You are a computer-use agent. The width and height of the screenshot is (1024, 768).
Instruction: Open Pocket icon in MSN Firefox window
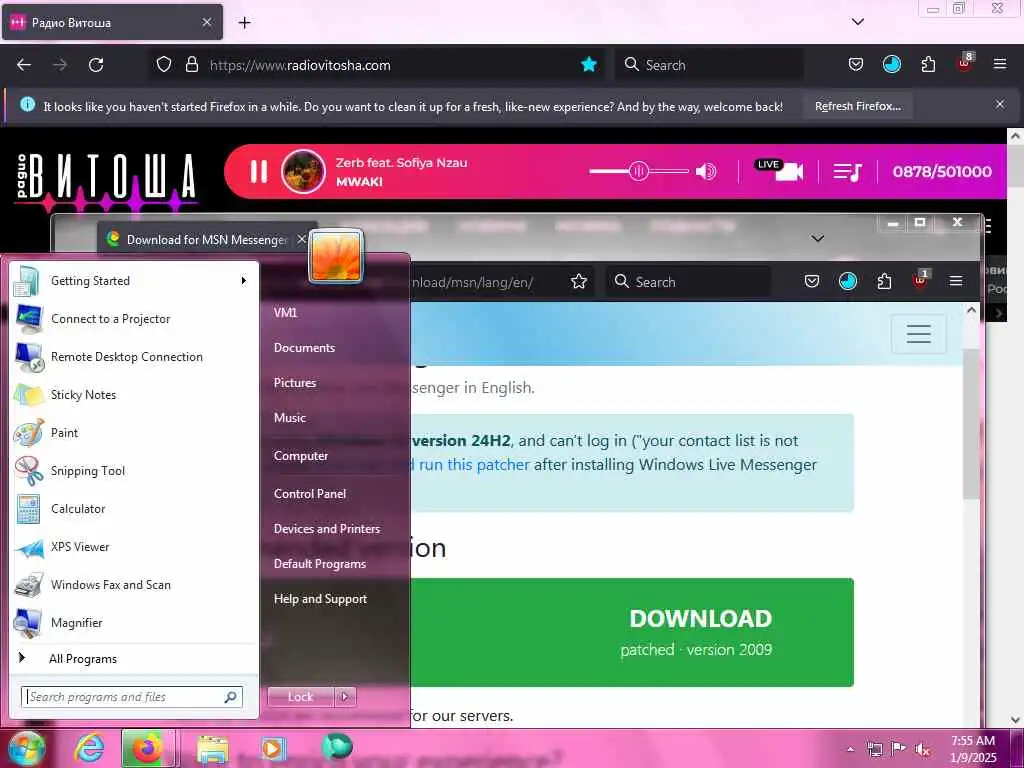(x=812, y=281)
